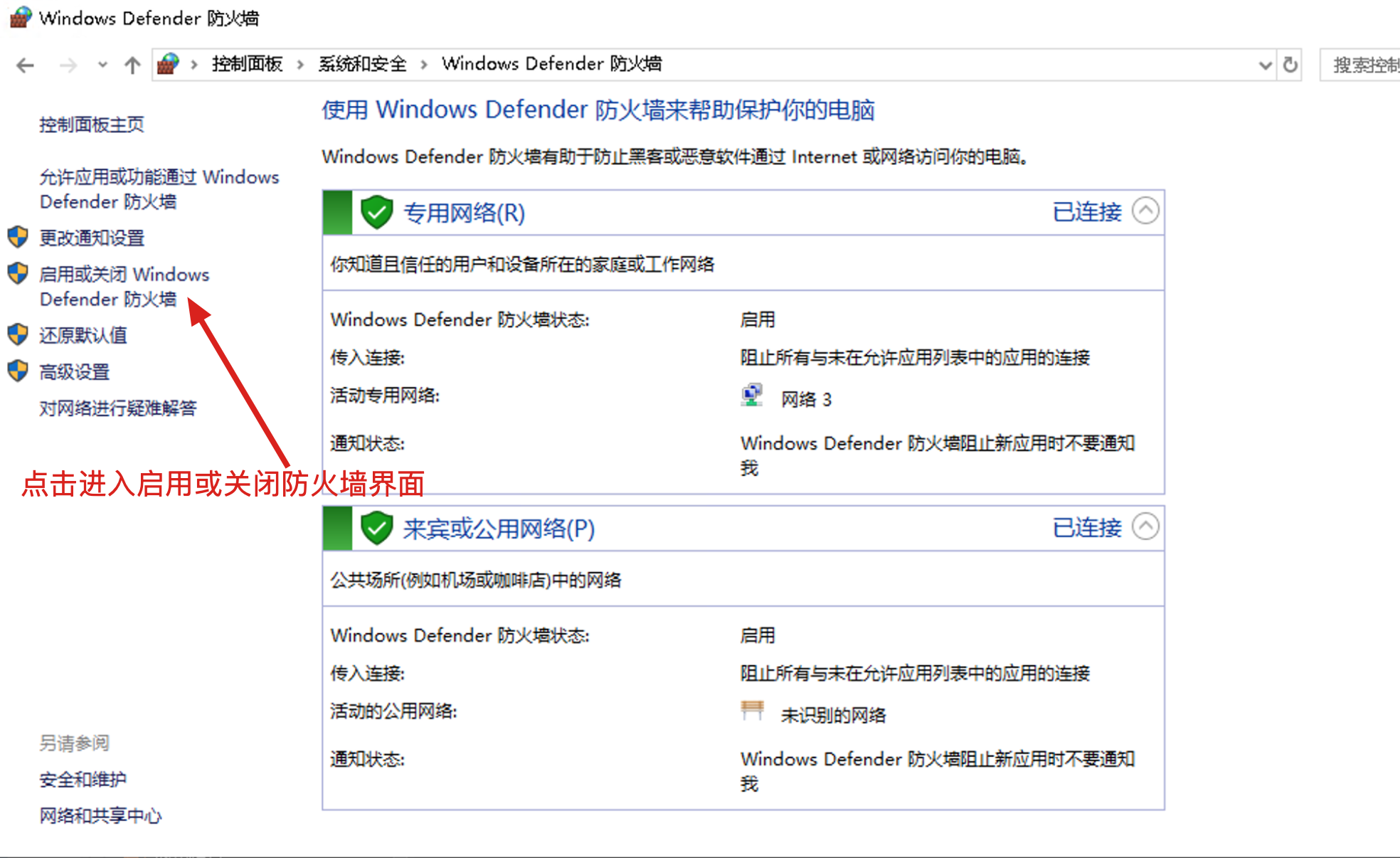Click shield icon beside 还原默认值

click(x=18, y=334)
